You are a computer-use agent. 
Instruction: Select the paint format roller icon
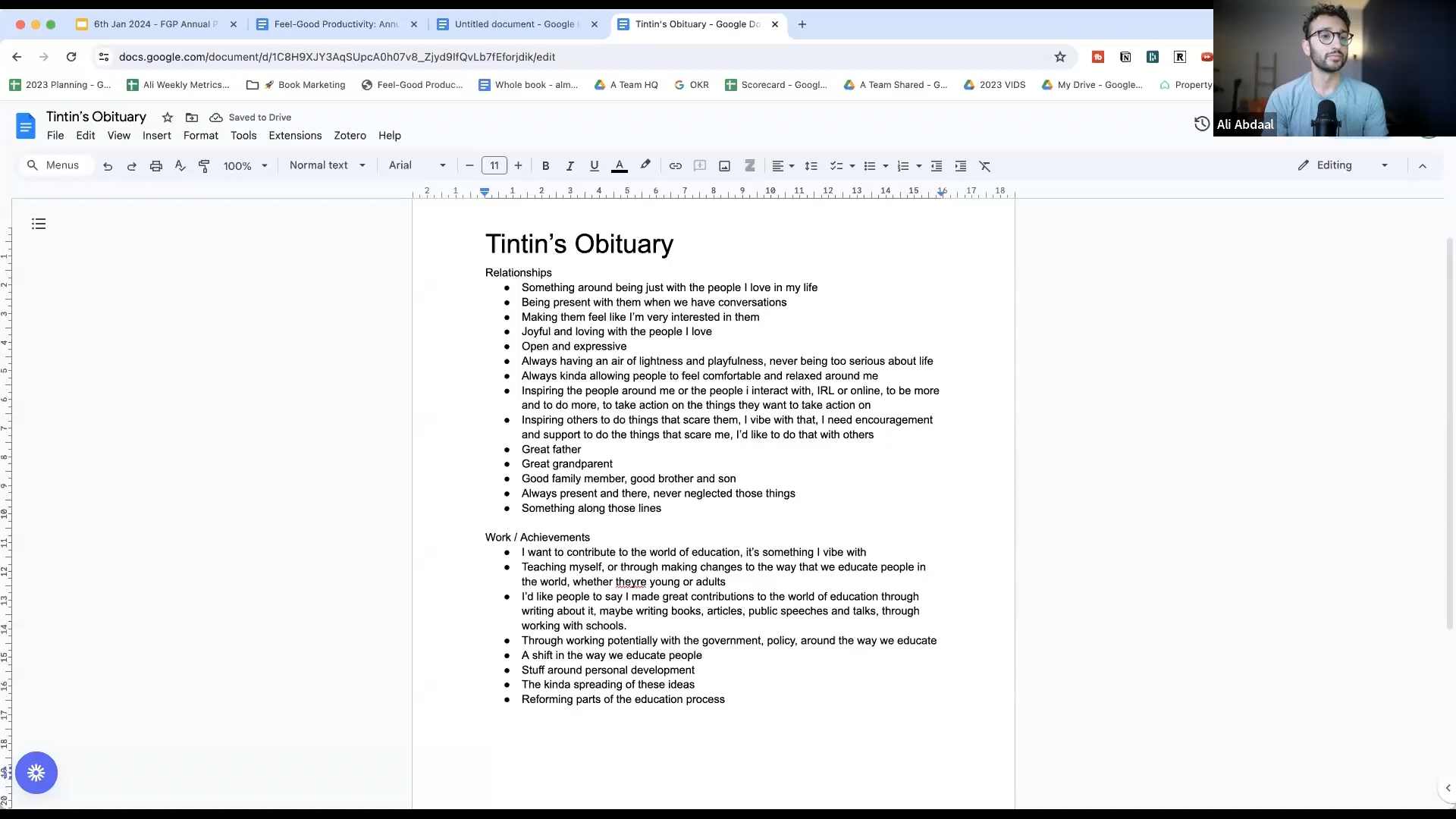[204, 166]
